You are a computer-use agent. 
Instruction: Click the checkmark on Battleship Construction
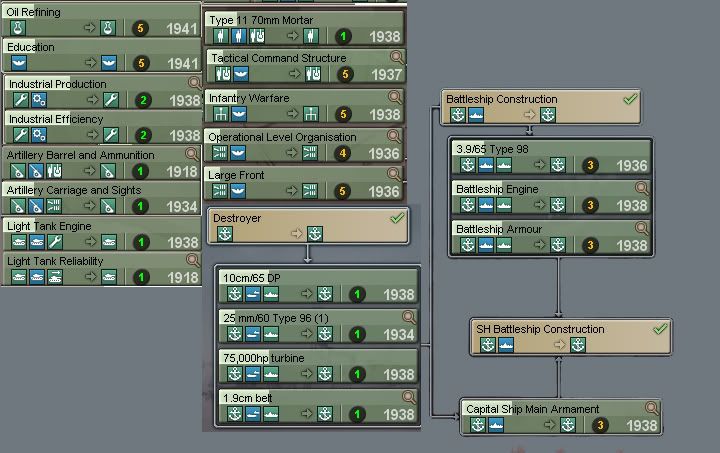(630, 99)
